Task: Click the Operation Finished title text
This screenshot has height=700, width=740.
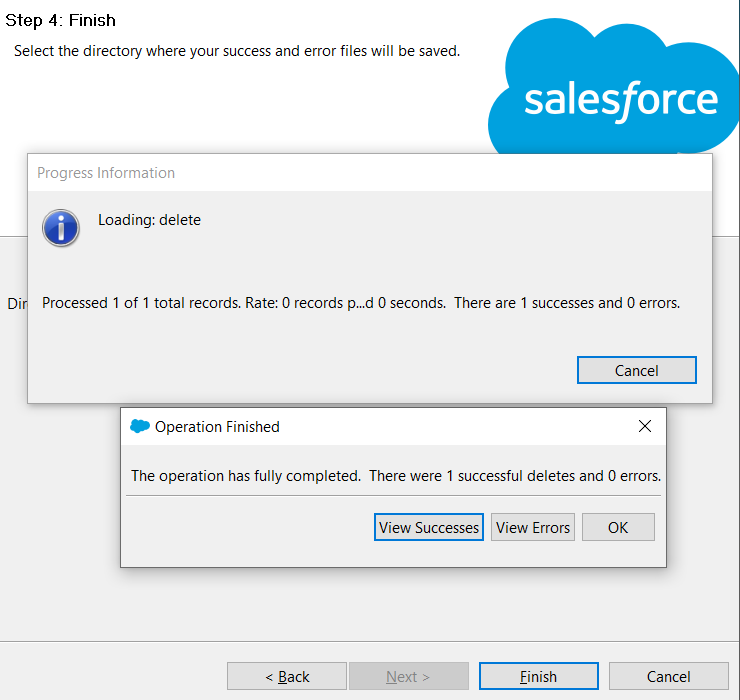Action: pyautogui.click(x=217, y=427)
